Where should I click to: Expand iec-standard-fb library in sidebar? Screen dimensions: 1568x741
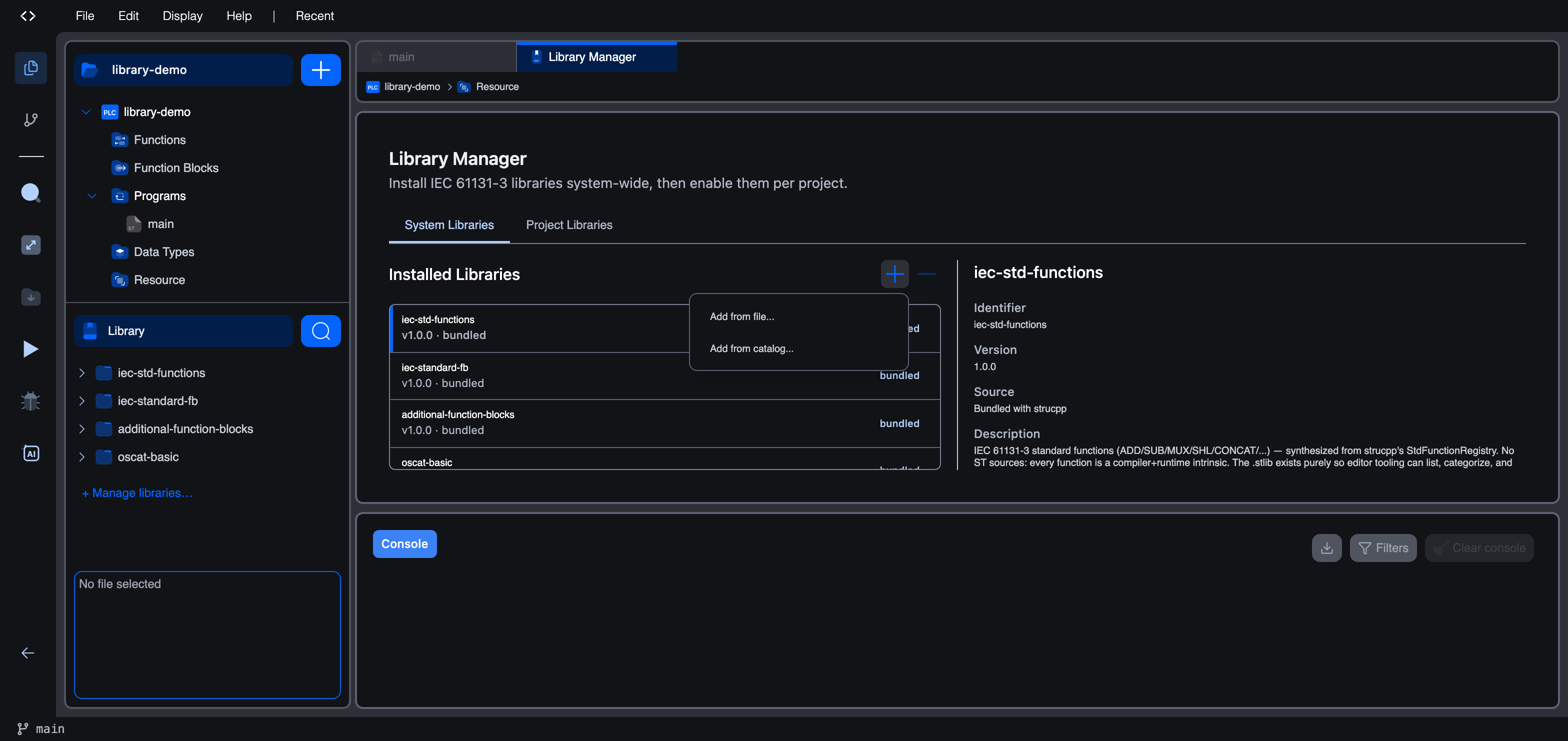[x=81, y=400]
